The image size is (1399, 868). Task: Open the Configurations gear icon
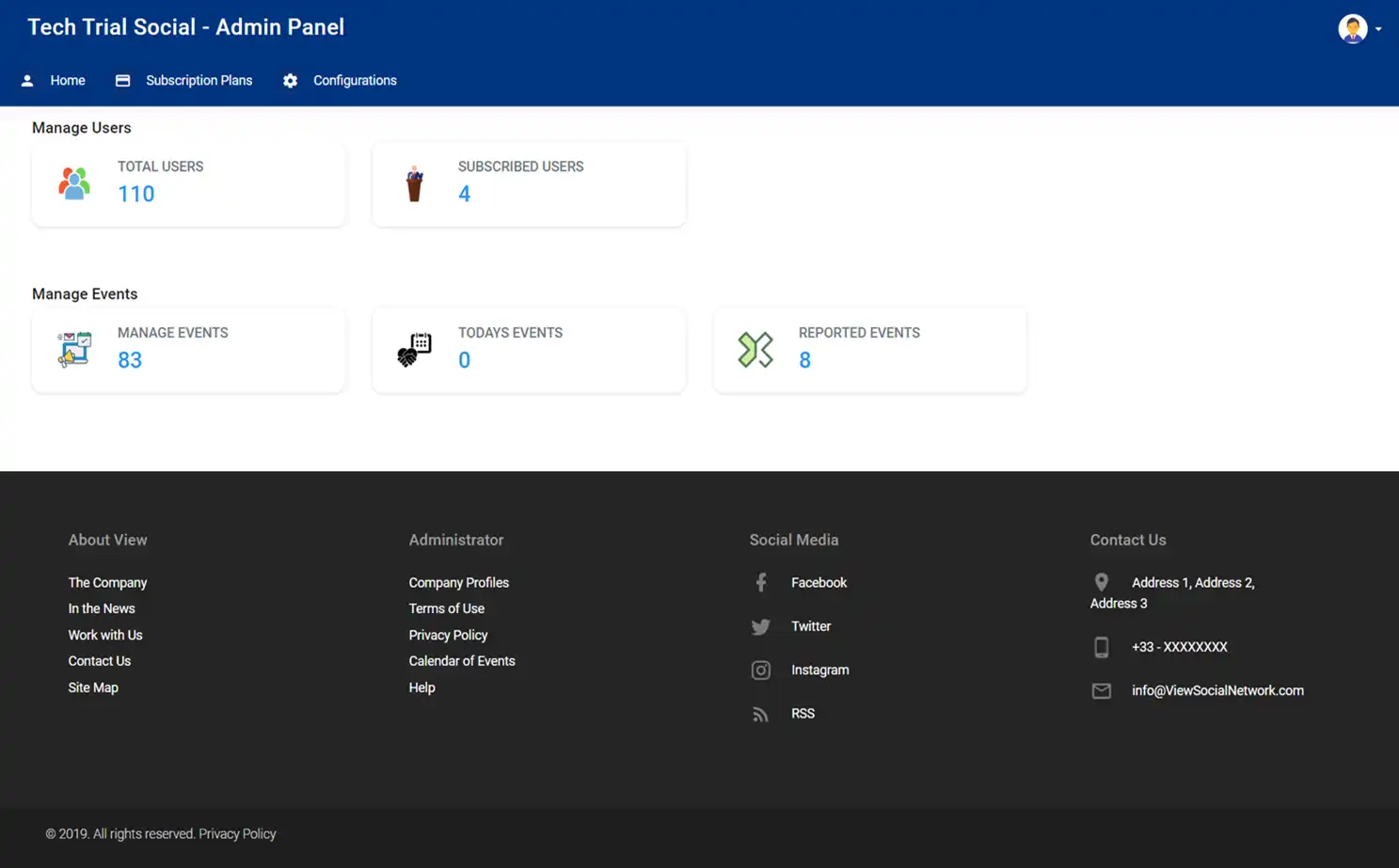click(291, 81)
